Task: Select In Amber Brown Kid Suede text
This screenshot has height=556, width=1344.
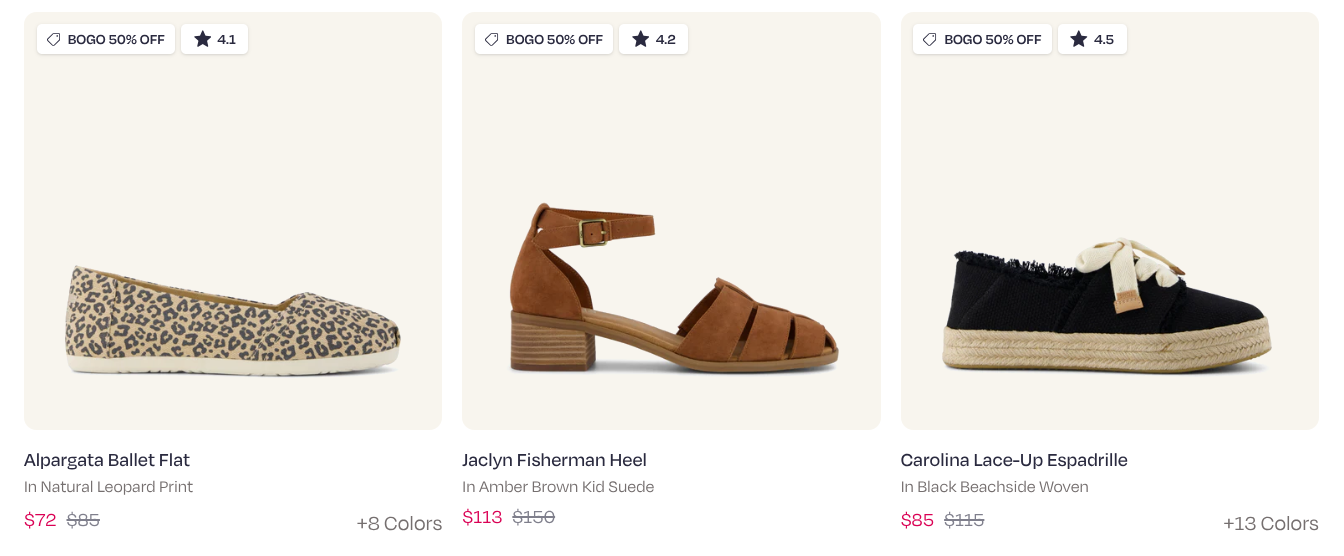Action: coord(558,487)
